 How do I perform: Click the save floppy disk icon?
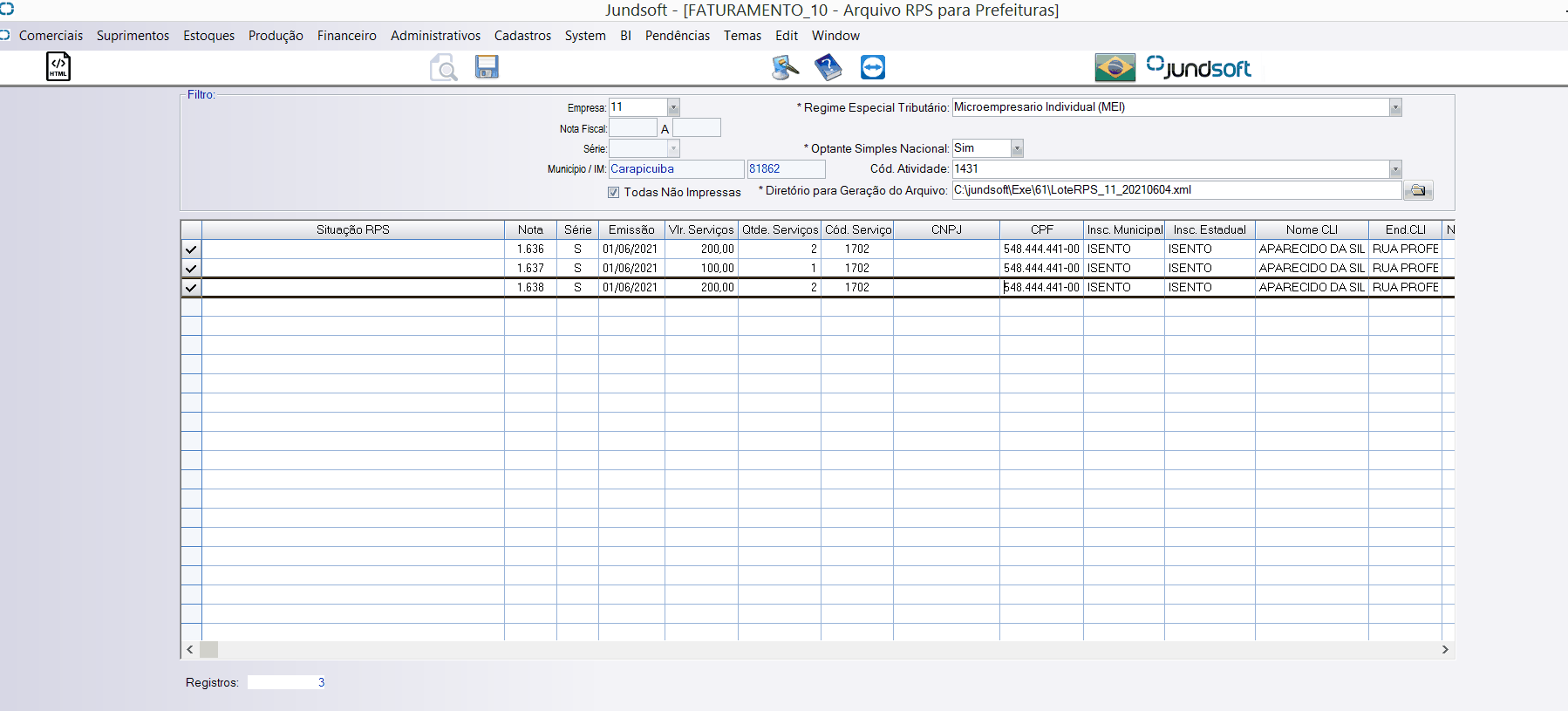[487, 66]
